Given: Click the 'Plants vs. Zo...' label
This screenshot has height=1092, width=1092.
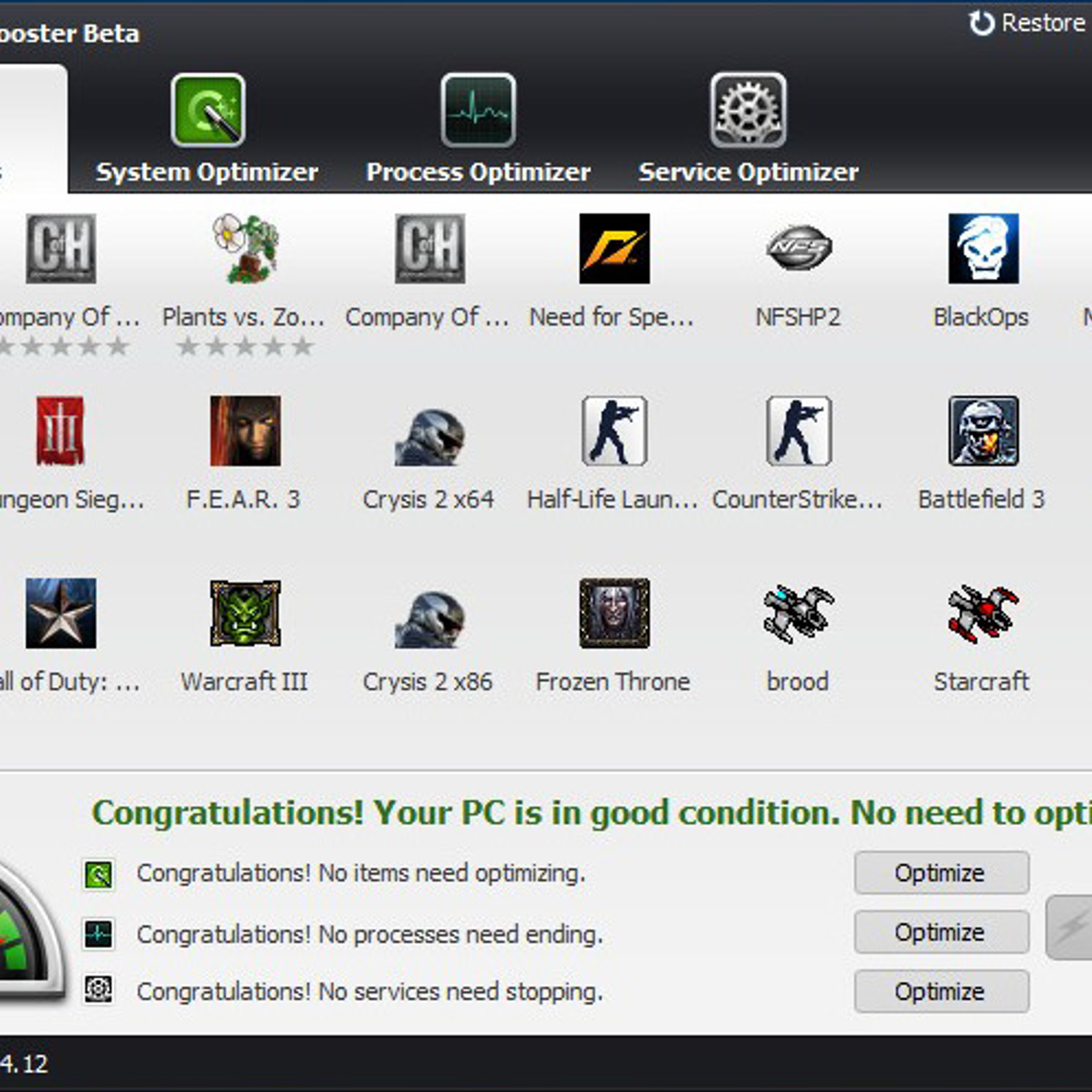Looking at the screenshot, I should [x=244, y=317].
